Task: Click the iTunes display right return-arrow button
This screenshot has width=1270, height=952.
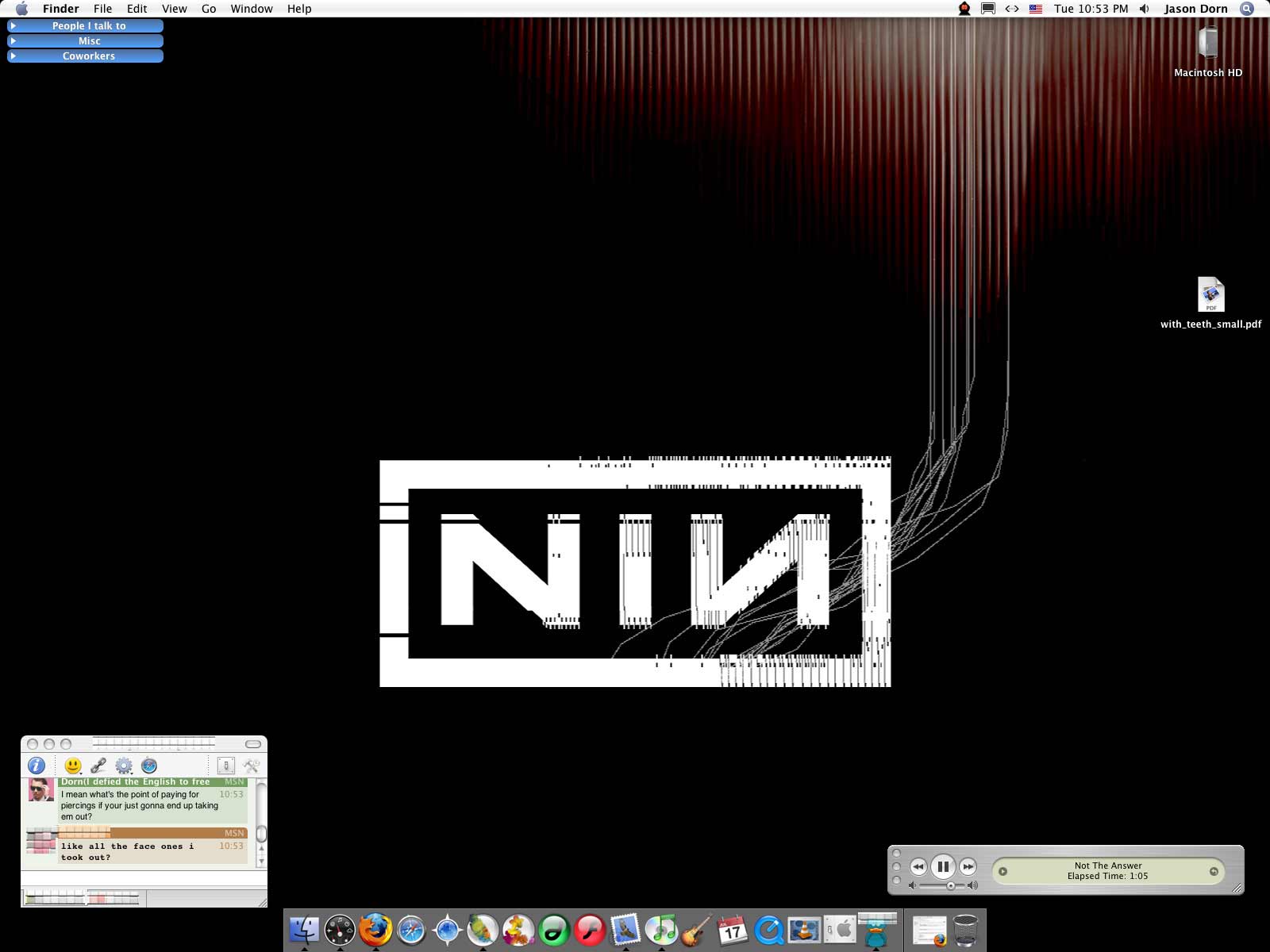Action: pos(1214,871)
